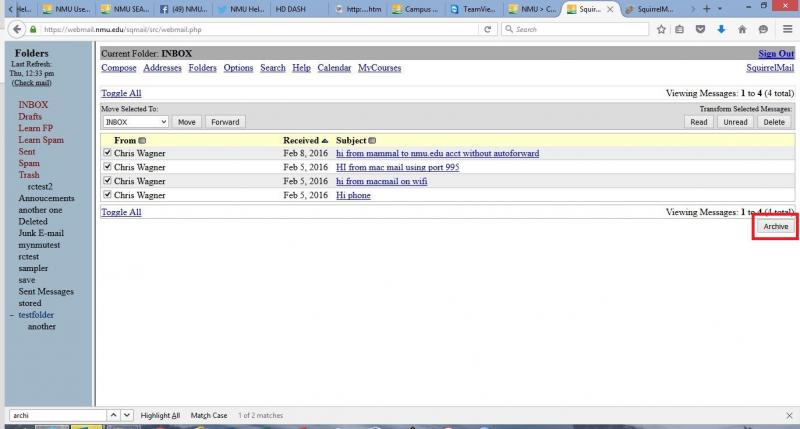Sort by From column icon
Image resolution: width=800 pixels, height=429 pixels.
[142, 141]
